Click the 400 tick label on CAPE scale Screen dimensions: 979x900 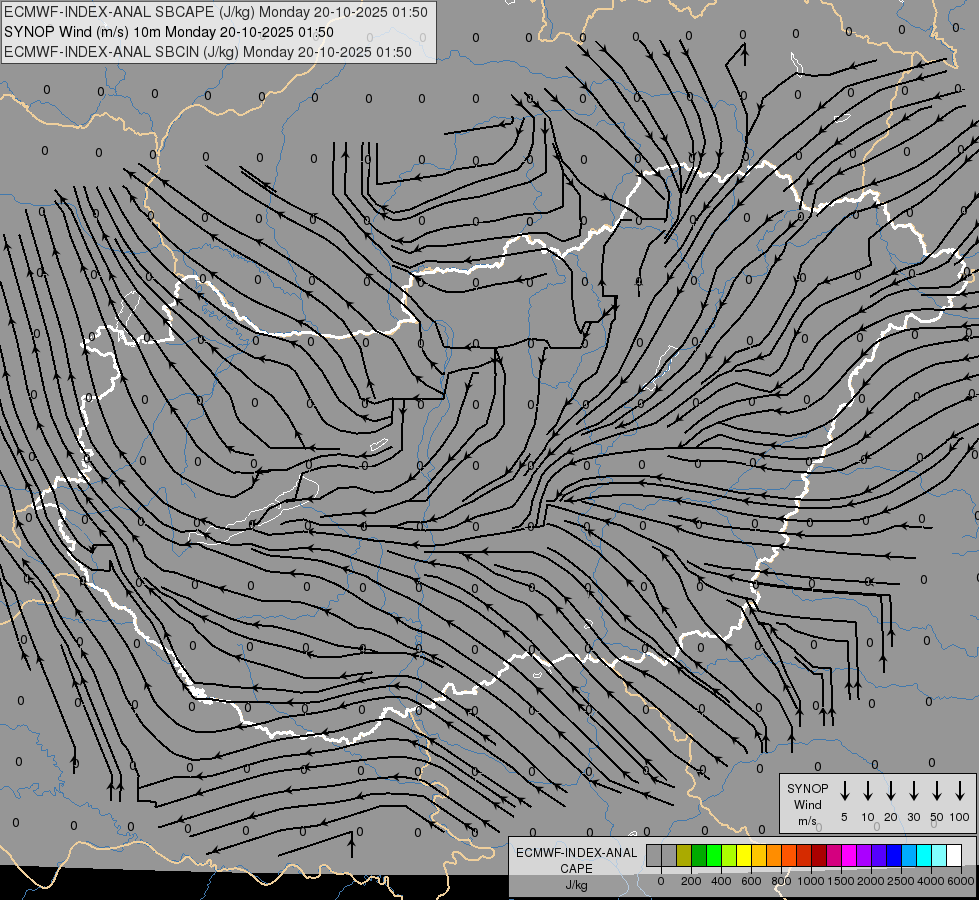click(x=721, y=881)
